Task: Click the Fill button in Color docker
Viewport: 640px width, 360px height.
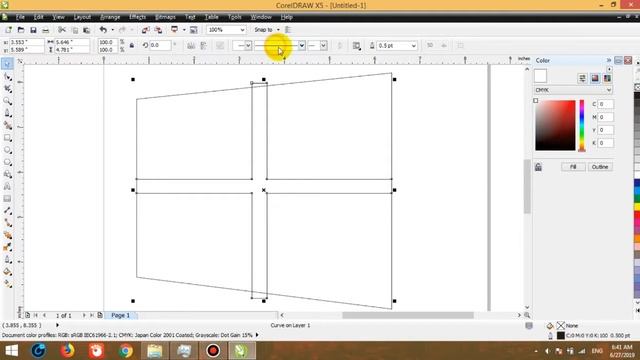Action: 573,167
